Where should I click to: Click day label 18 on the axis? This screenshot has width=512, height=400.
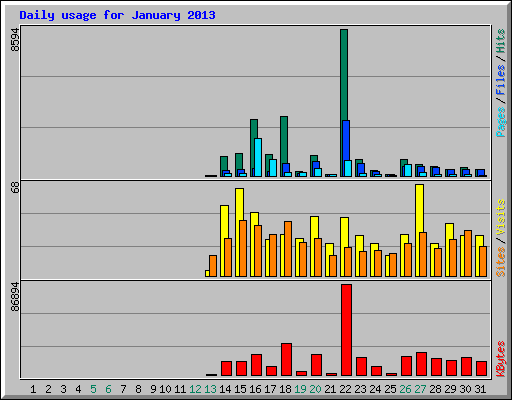point(285,389)
